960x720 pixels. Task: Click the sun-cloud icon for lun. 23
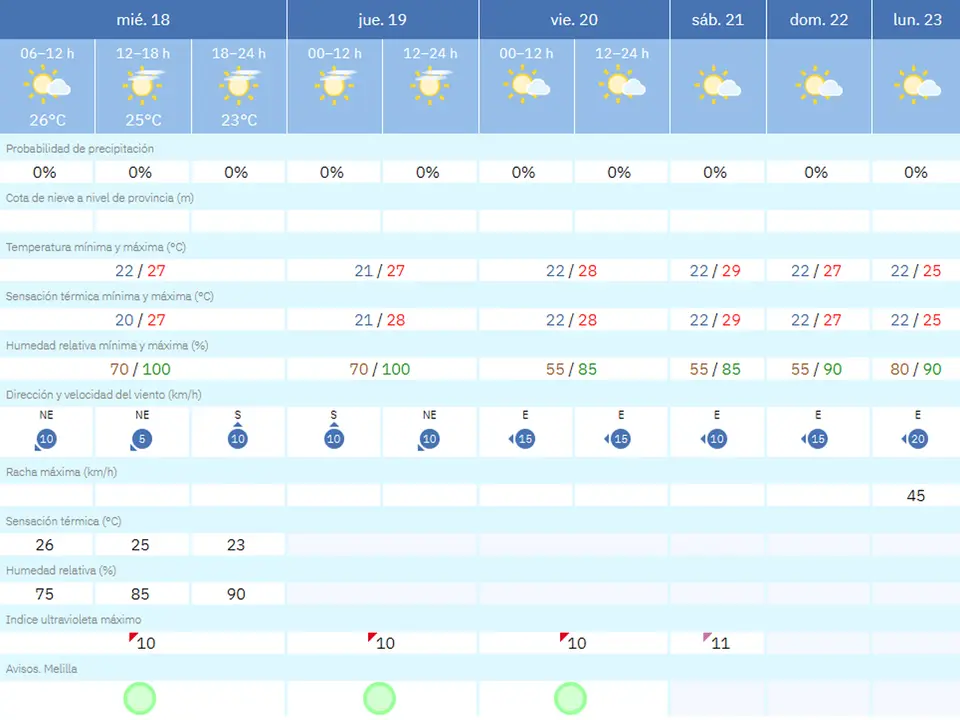click(917, 85)
